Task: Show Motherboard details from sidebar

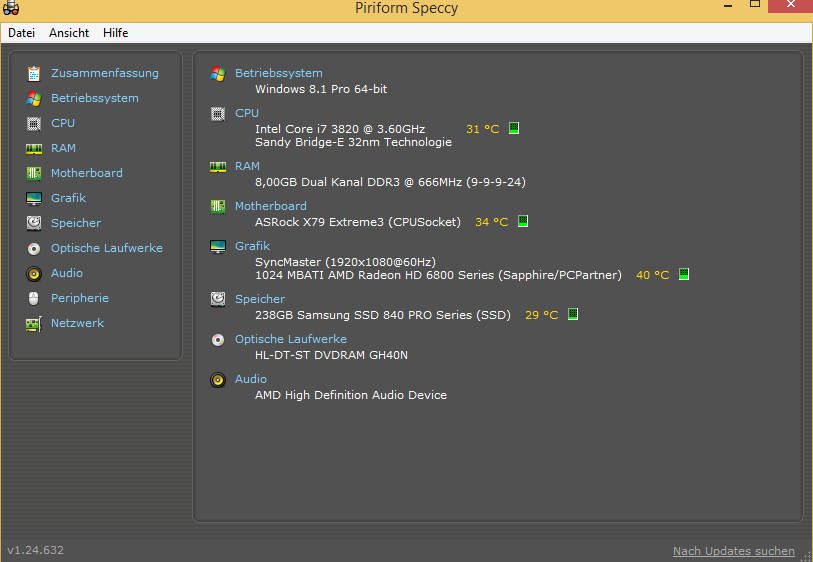Action: pos(87,173)
